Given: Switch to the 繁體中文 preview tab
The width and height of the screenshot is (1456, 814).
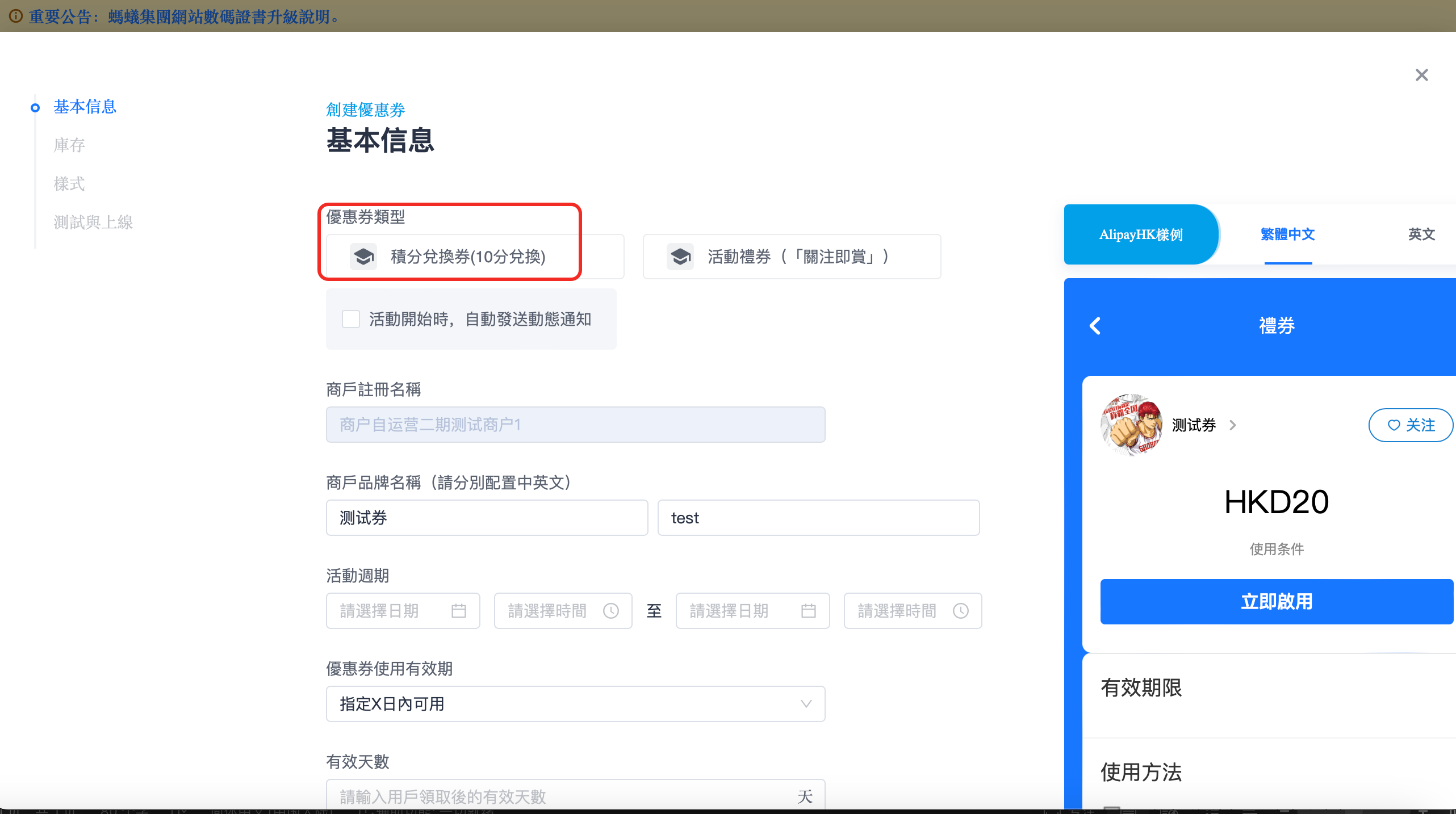Looking at the screenshot, I should click(x=1287, y=234).
